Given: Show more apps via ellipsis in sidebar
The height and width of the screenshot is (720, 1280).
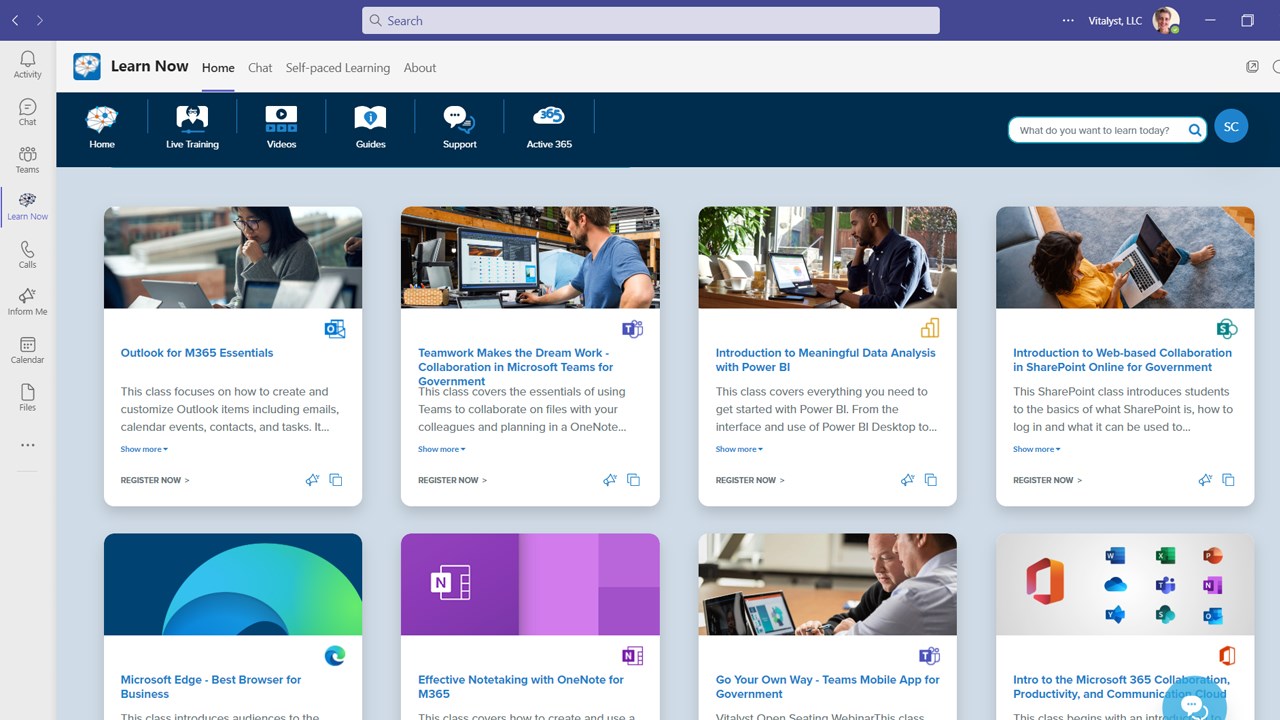Looking at the screenshot, I should [27, 445].
